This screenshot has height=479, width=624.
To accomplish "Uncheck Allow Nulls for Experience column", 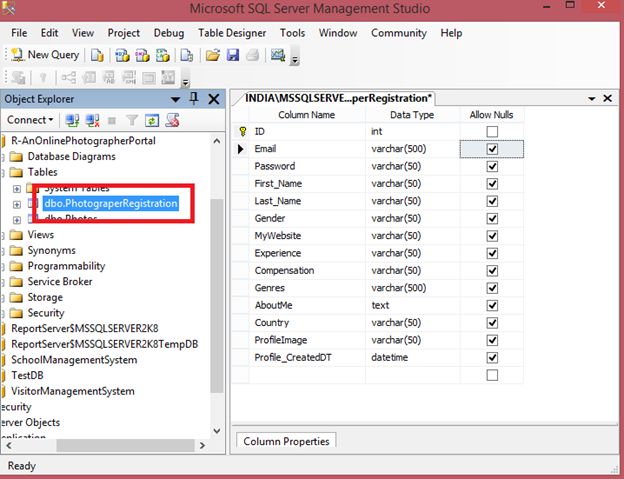I will (x=492, y=253).
